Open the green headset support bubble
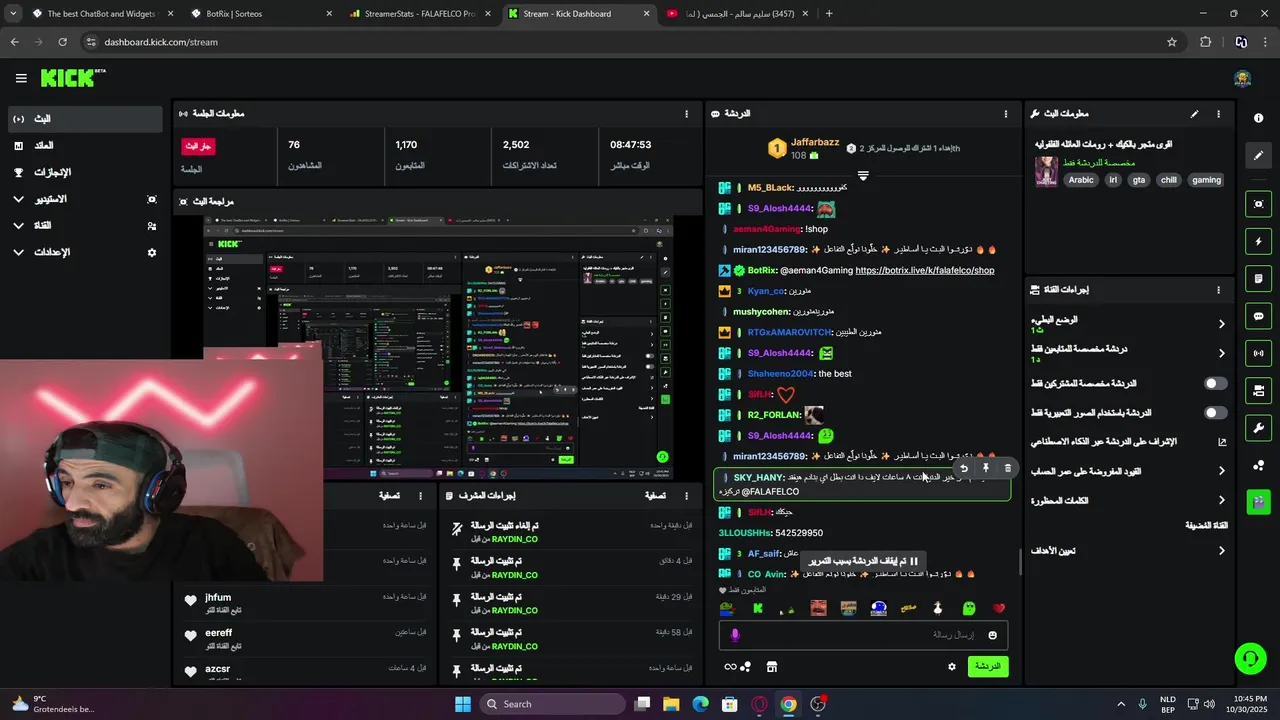The height and width of the screenshot is (720, 1280). point(1250,658)
